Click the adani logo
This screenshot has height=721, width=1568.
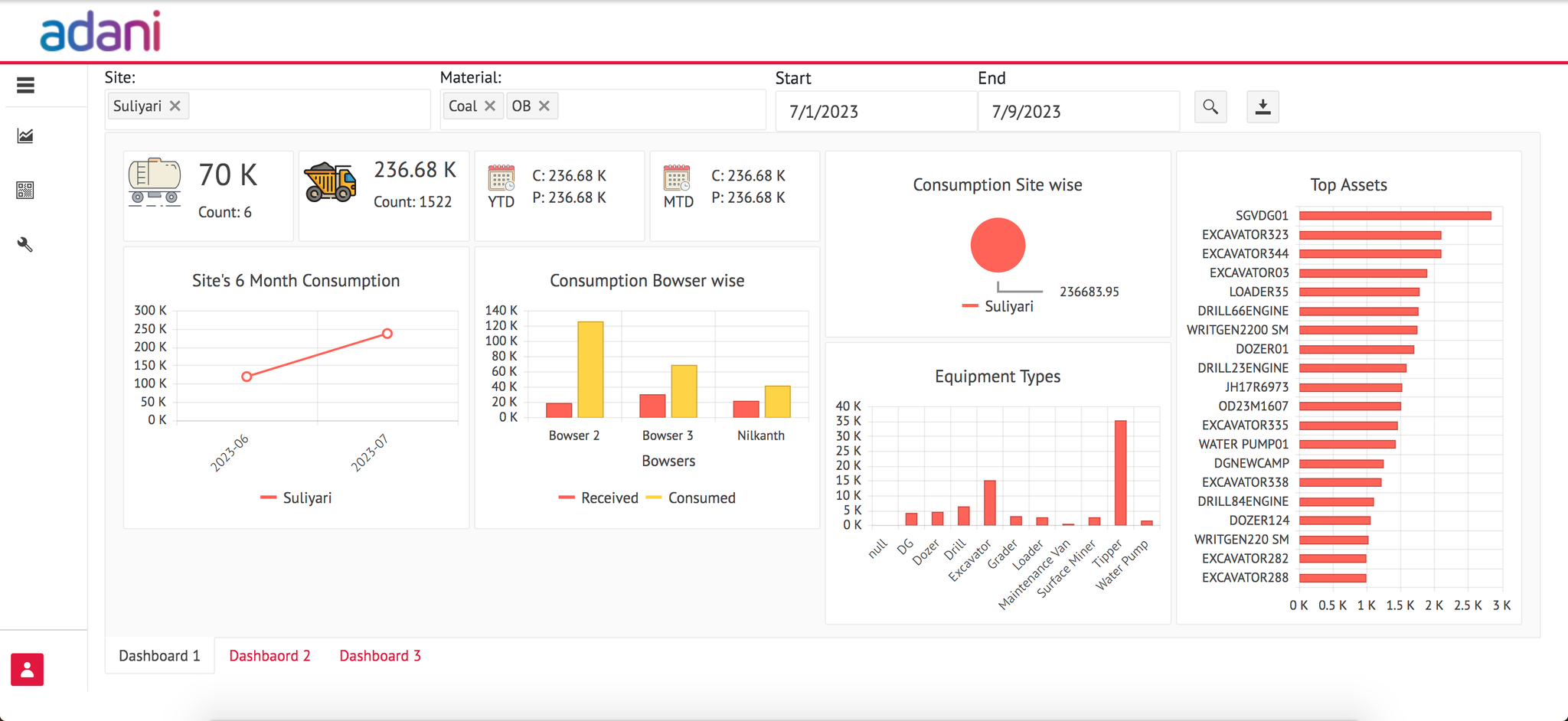coord(100,31)
